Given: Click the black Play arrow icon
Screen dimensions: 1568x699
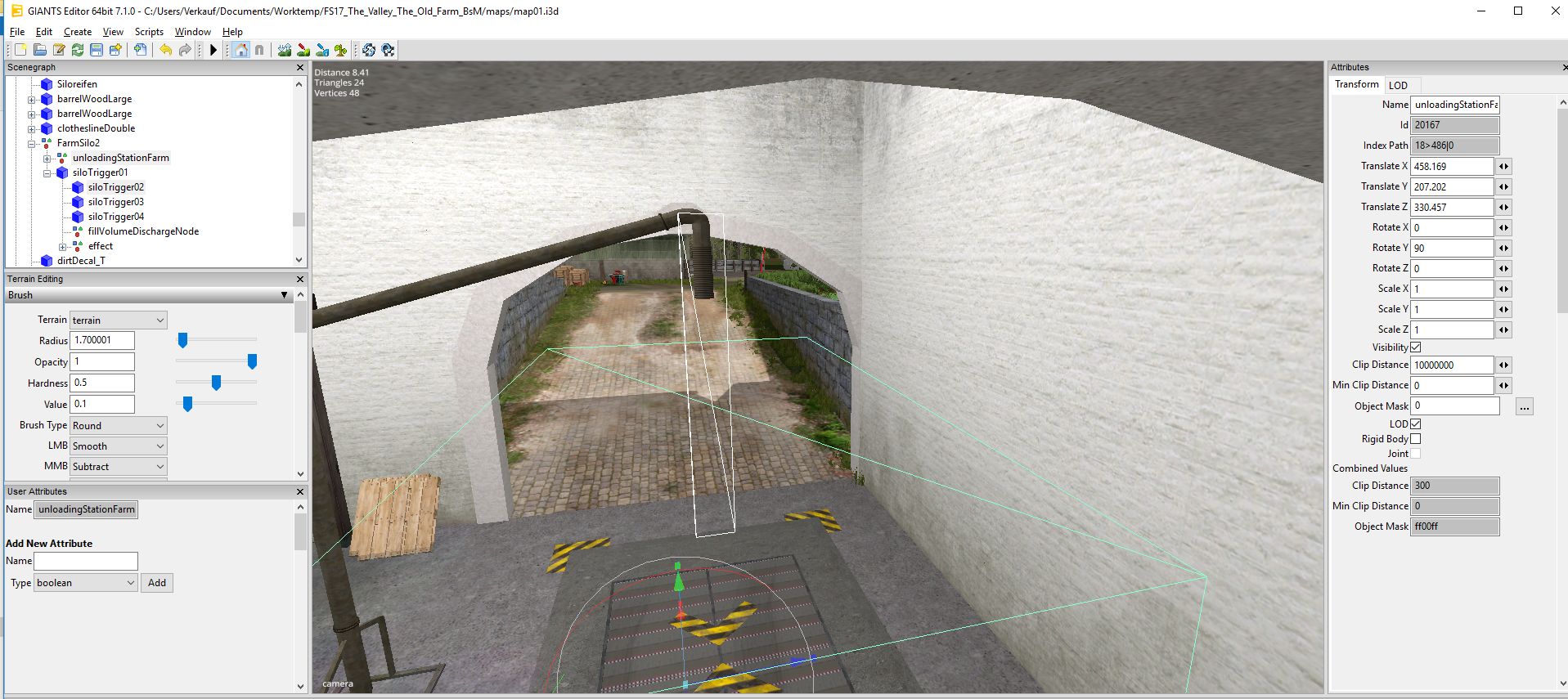Looking at the screenshot, I should (213, 50).
